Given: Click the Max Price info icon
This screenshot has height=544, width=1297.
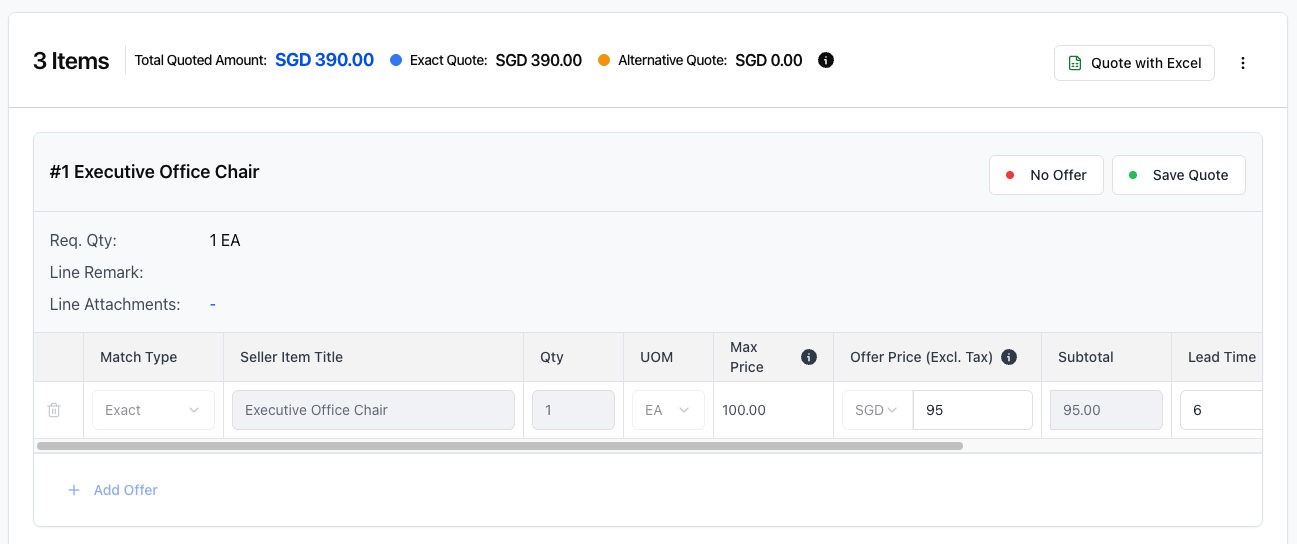Looking at the screenshot, I should (x=809, y=357).
